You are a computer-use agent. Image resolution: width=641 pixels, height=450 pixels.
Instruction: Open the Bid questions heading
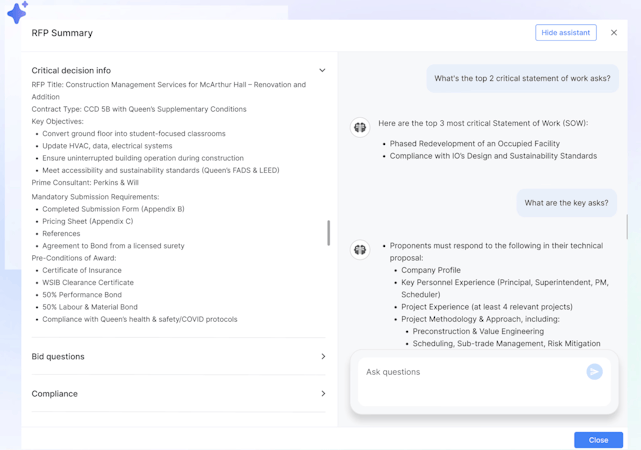pos(58,357)
